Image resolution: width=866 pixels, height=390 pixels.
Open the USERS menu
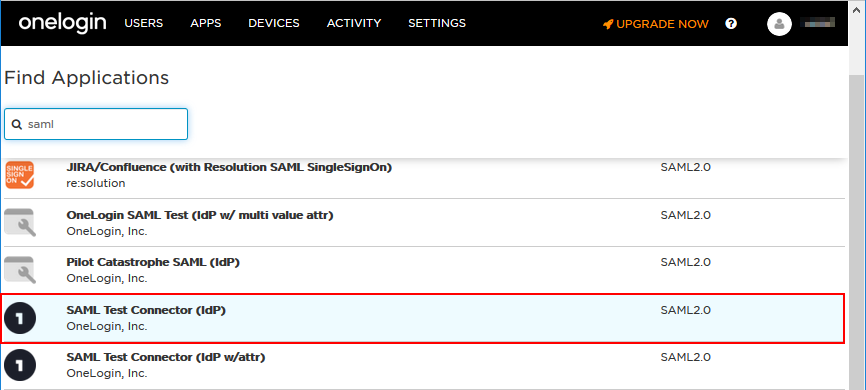pos(144,23)
